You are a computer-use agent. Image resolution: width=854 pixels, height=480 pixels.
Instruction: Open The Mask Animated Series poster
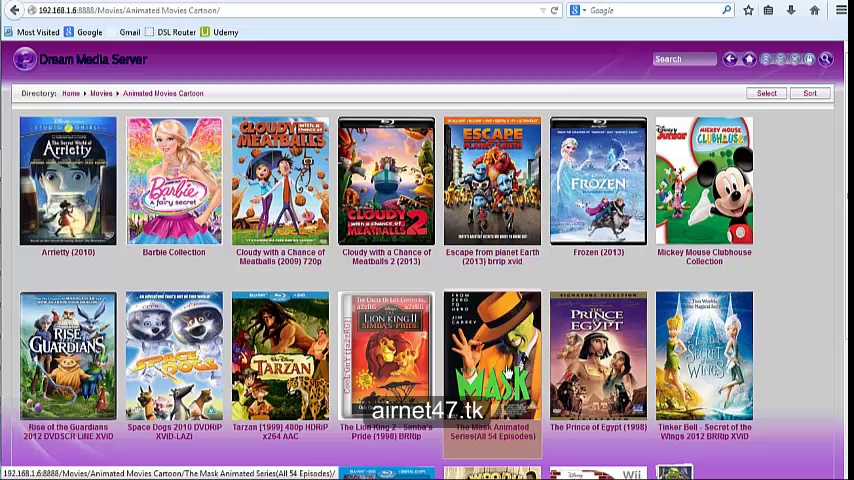[492, 355]
